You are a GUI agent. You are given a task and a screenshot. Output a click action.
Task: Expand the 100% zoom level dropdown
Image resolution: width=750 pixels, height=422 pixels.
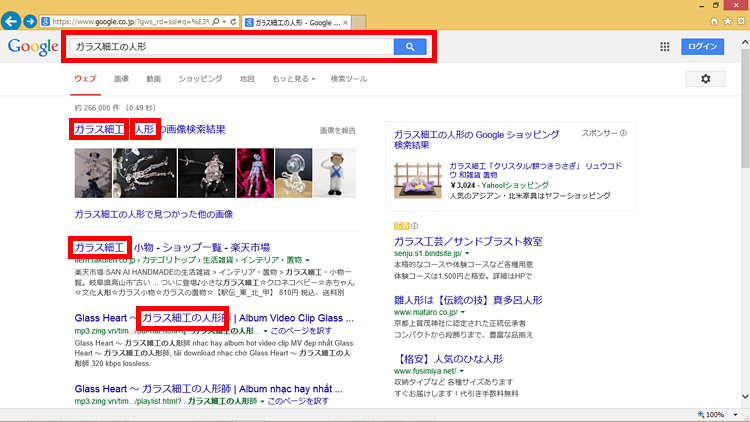tap(738, 414)
